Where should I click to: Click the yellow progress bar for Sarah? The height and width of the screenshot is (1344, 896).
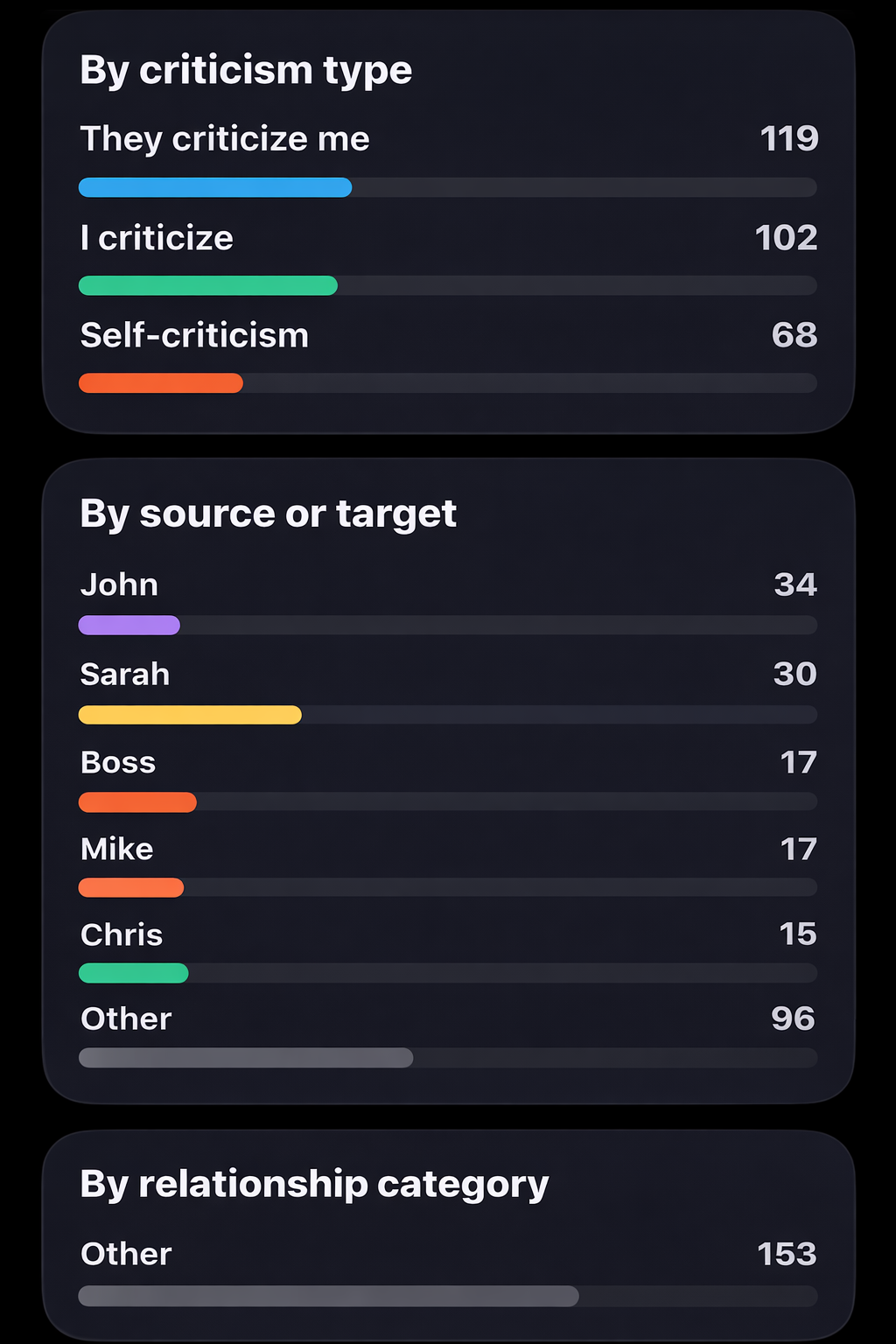click(x=189, y=715)
